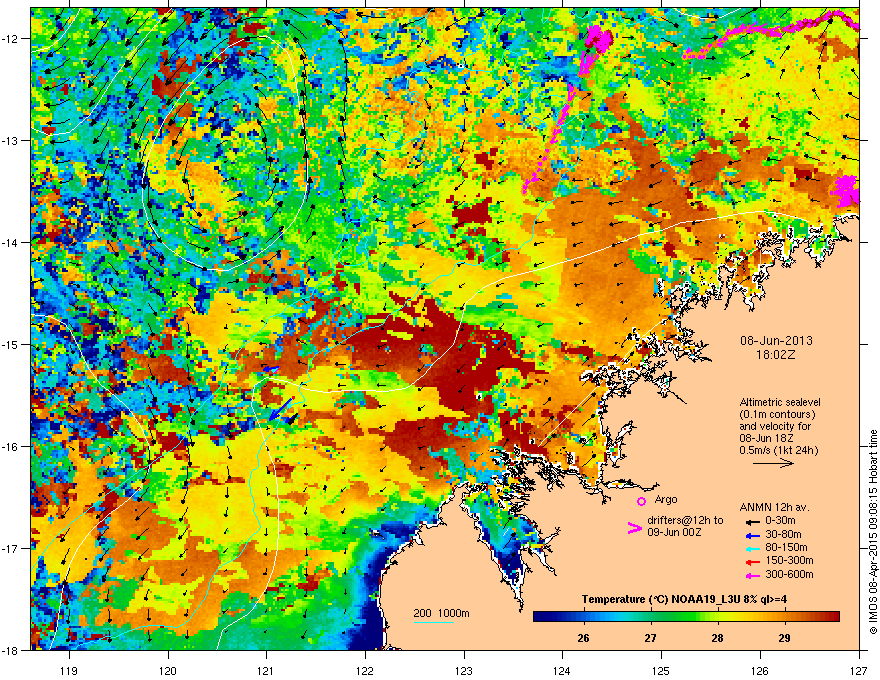Select the black 0-30m arrow in legend

[751, 521]
